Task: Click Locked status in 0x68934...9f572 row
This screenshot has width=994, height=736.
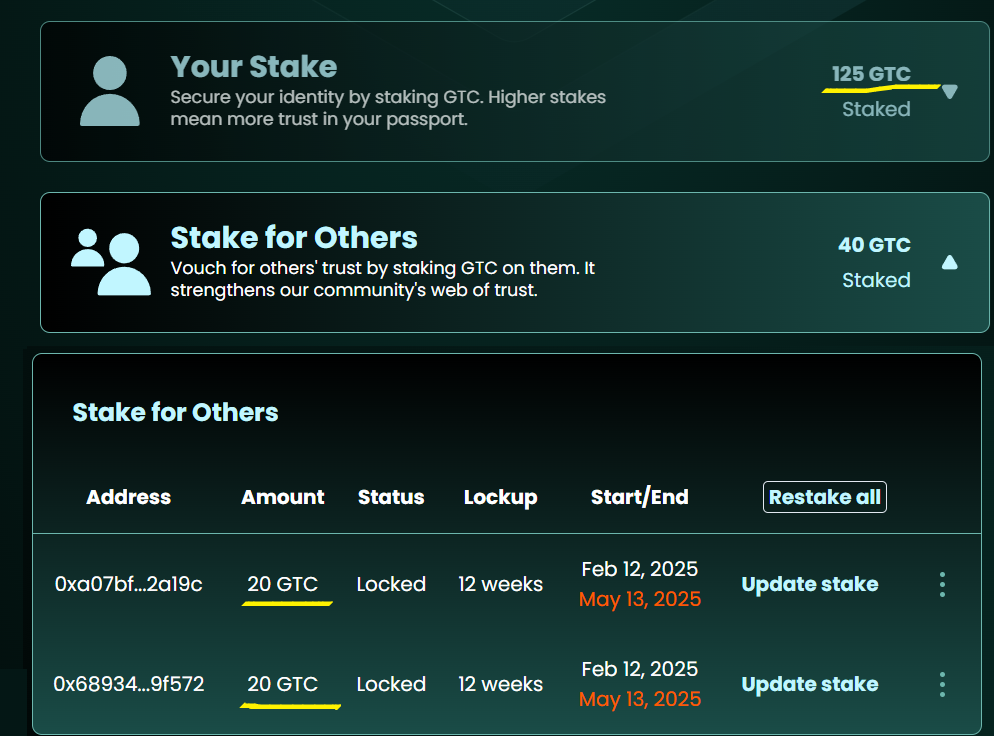Action: click(x=391, y=684)
